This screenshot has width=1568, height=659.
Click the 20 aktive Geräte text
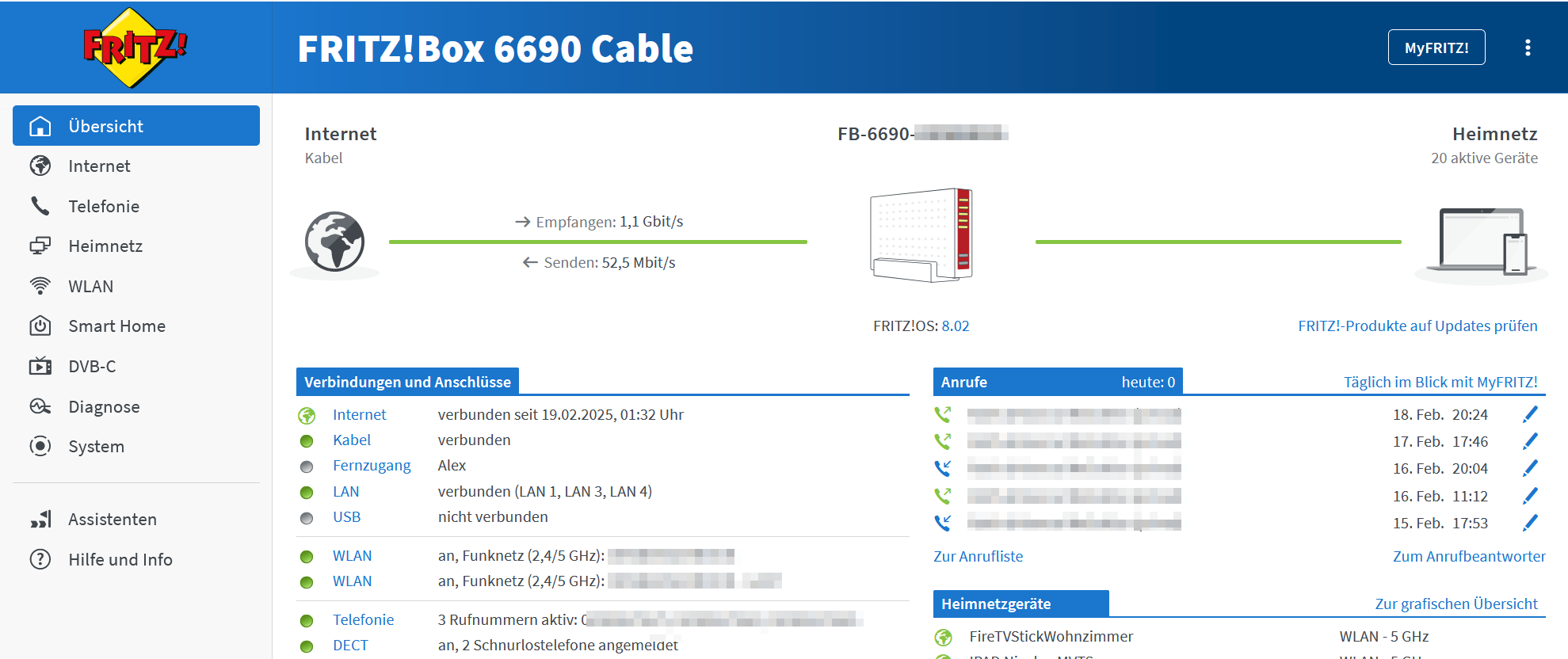(1484, 158)
